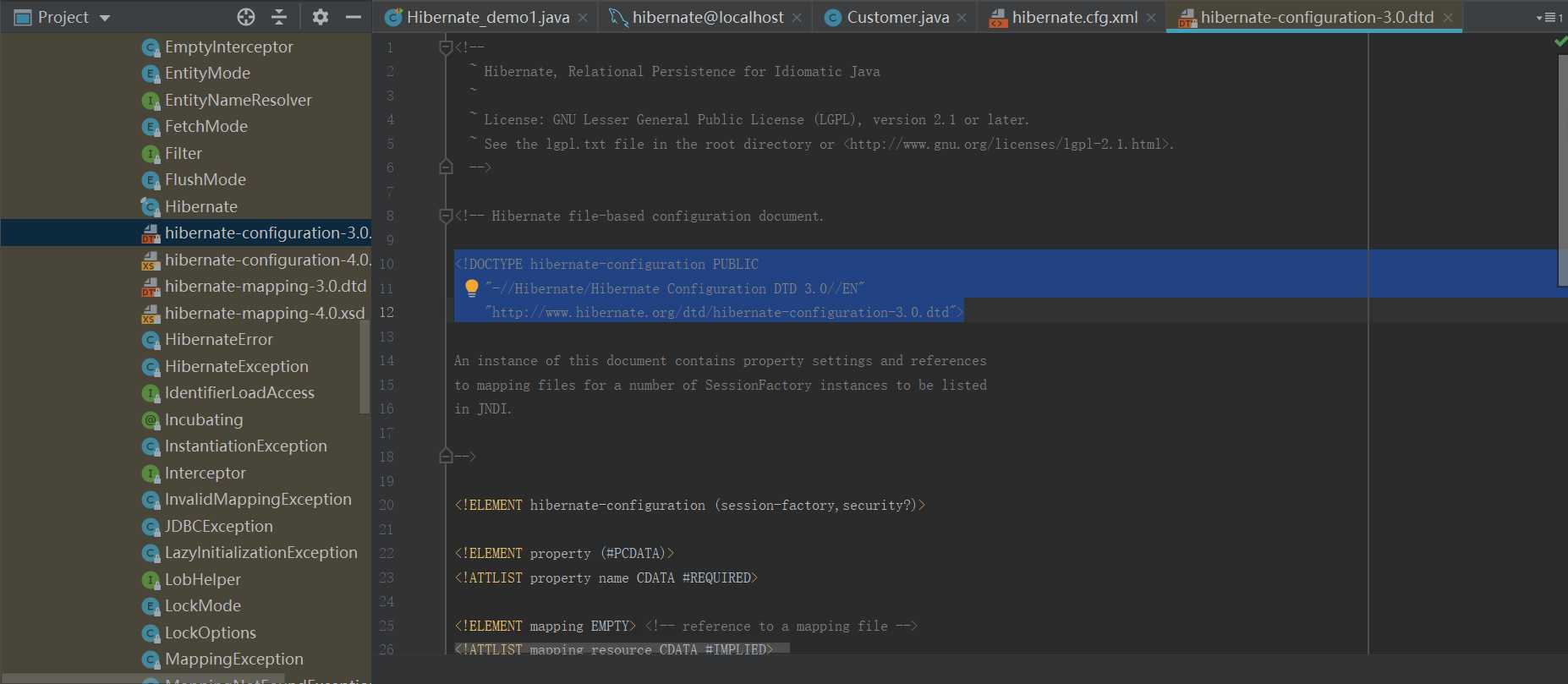Close the hibernate-configuration-3.0.dtd tab

coord(1448,18)
